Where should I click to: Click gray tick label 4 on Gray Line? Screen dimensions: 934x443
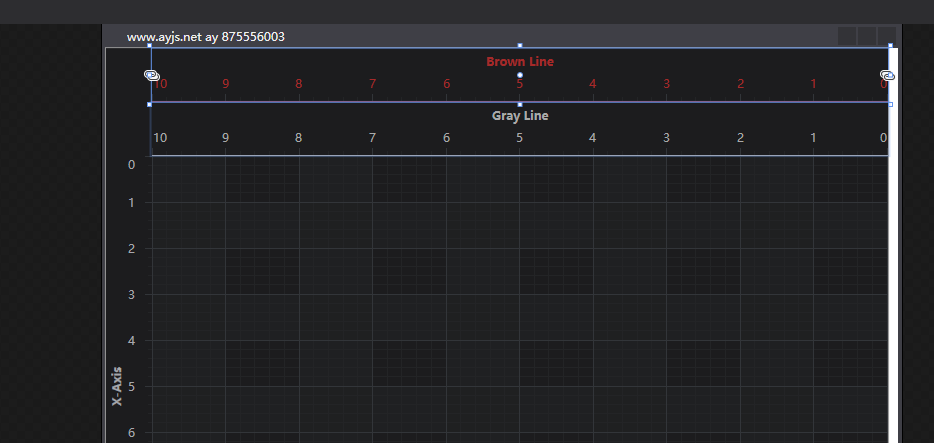[x=593, y=138]
